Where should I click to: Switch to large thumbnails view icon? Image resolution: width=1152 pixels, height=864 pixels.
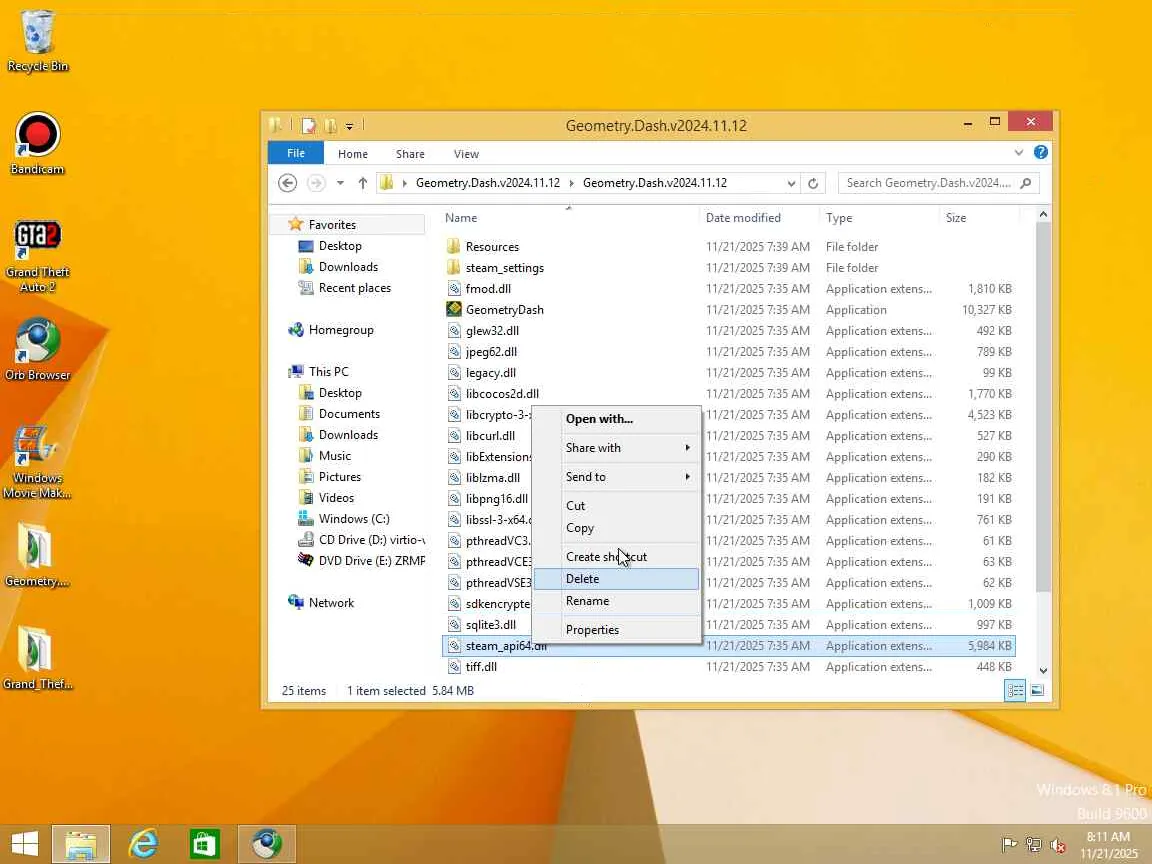pyautogui.click(x=1037, y=691)
